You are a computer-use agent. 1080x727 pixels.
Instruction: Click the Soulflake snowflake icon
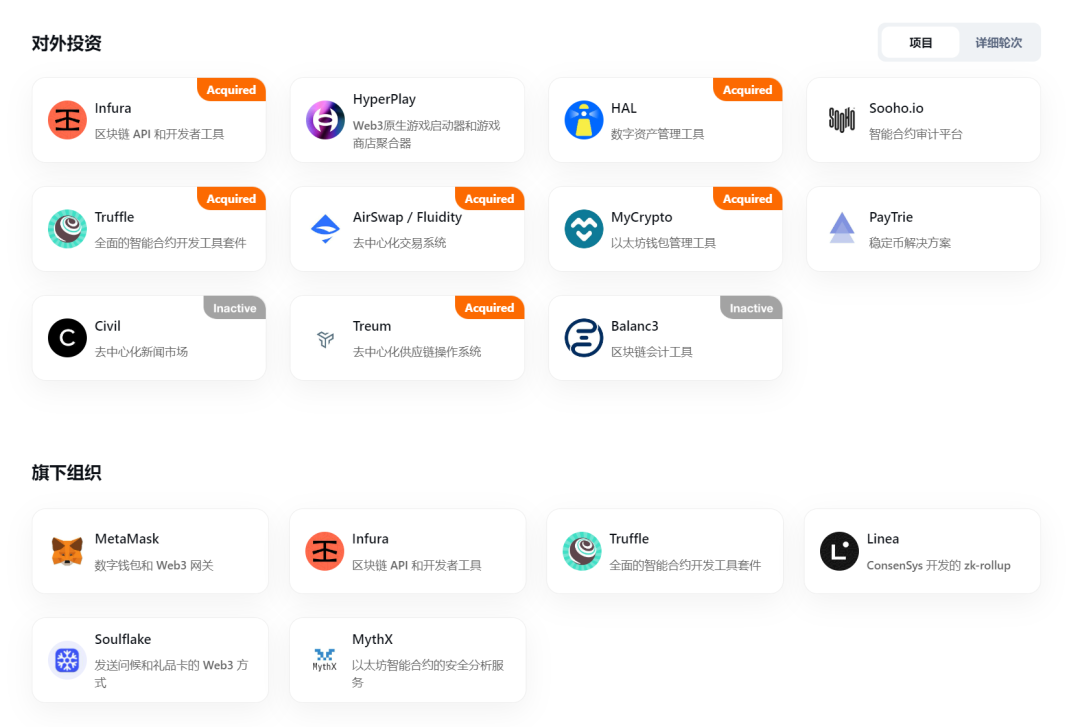pos(68,660)
